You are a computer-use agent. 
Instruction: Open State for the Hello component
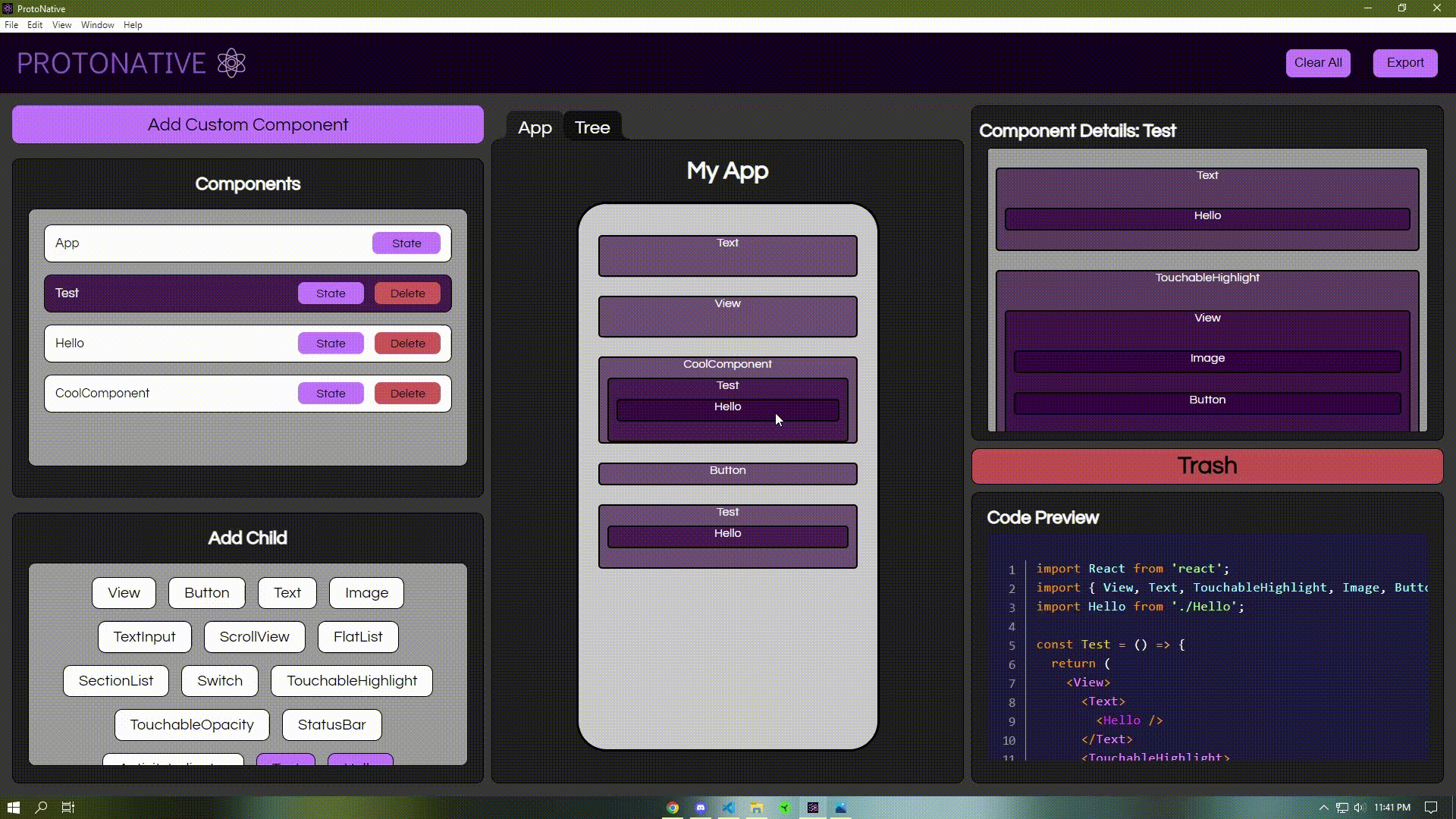point(331,344)
